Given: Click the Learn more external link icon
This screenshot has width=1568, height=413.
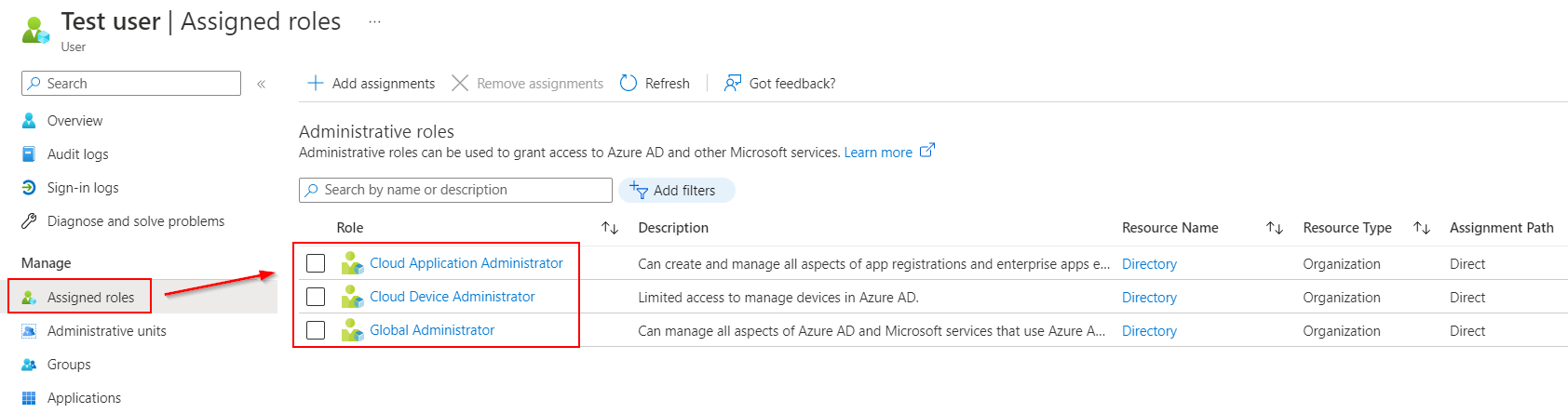Looking at the screenshot, I should point(926,151).
